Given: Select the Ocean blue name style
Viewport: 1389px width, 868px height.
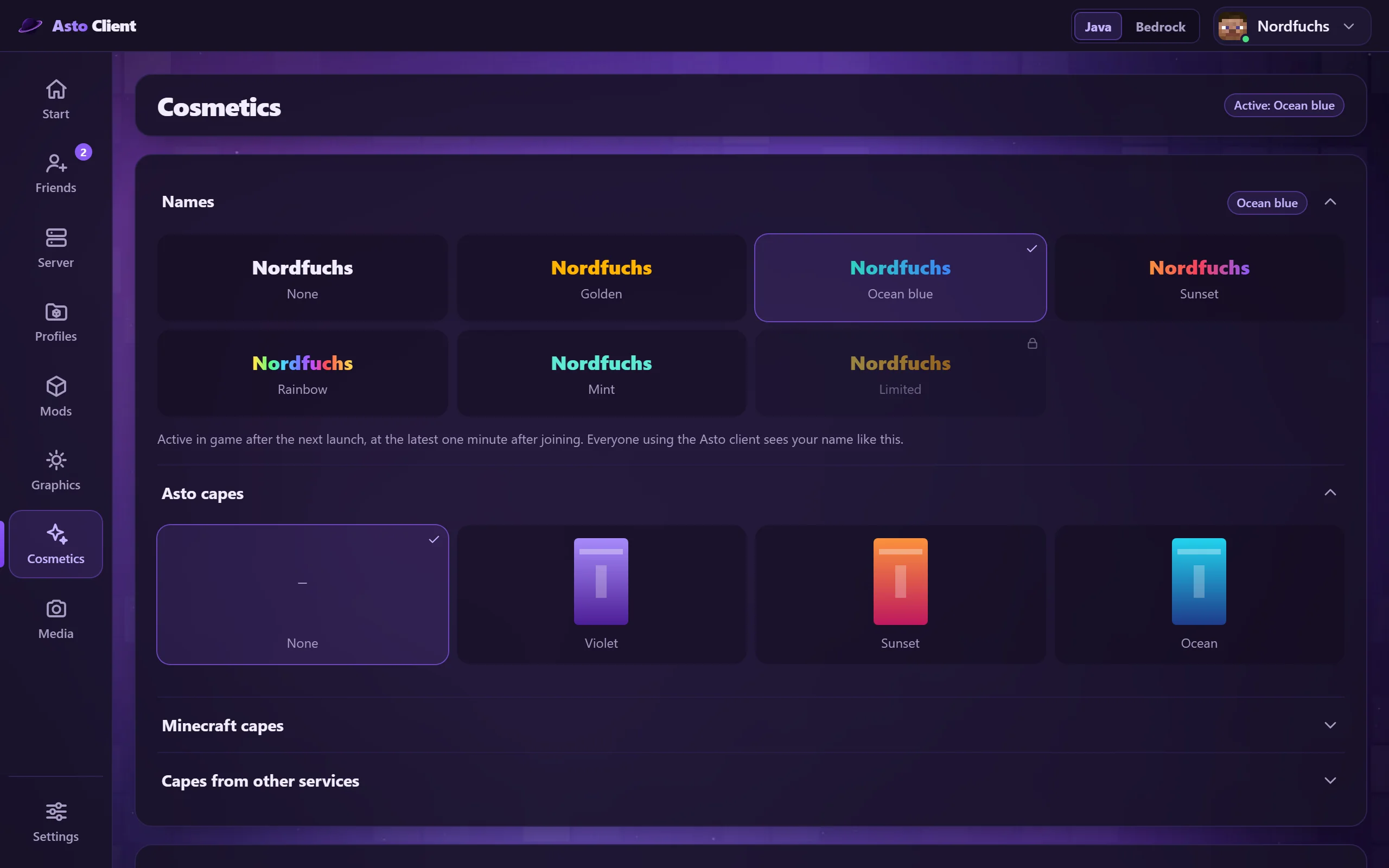Looking at the screenshot, I should 900,278.
